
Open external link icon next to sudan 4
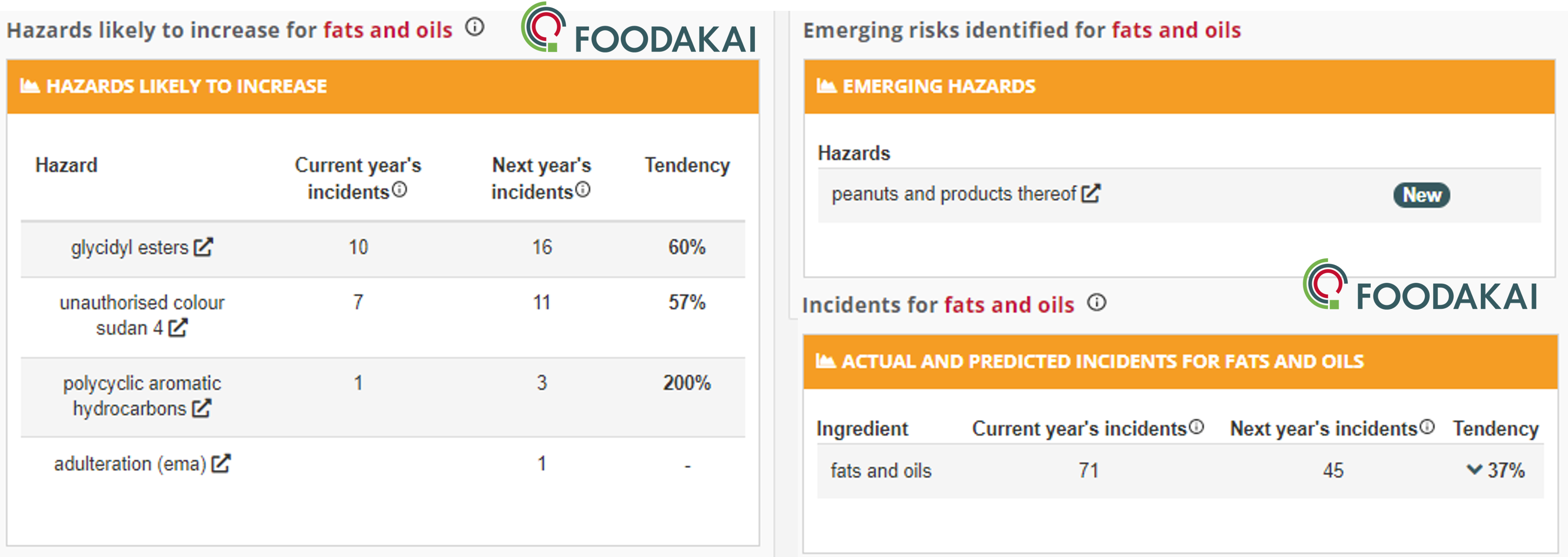178,328
